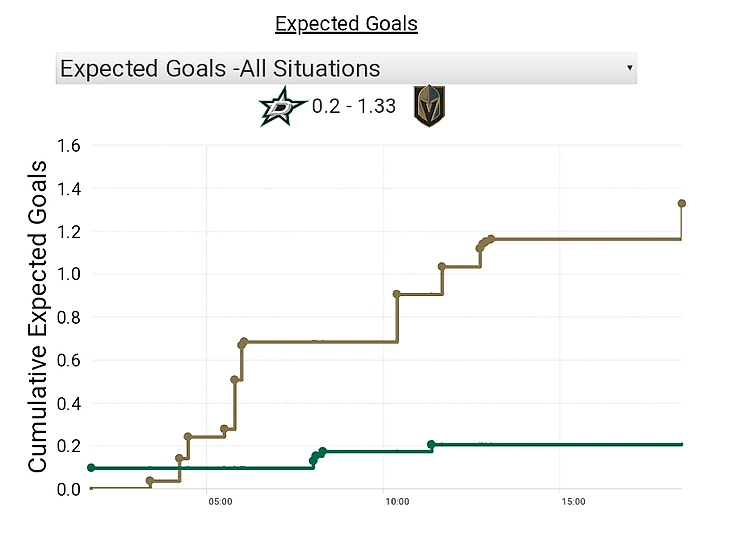The height and width of the screenshot is (536, 730).
Task: Click the gold data point at 0.24
Action: click(188, 436)
